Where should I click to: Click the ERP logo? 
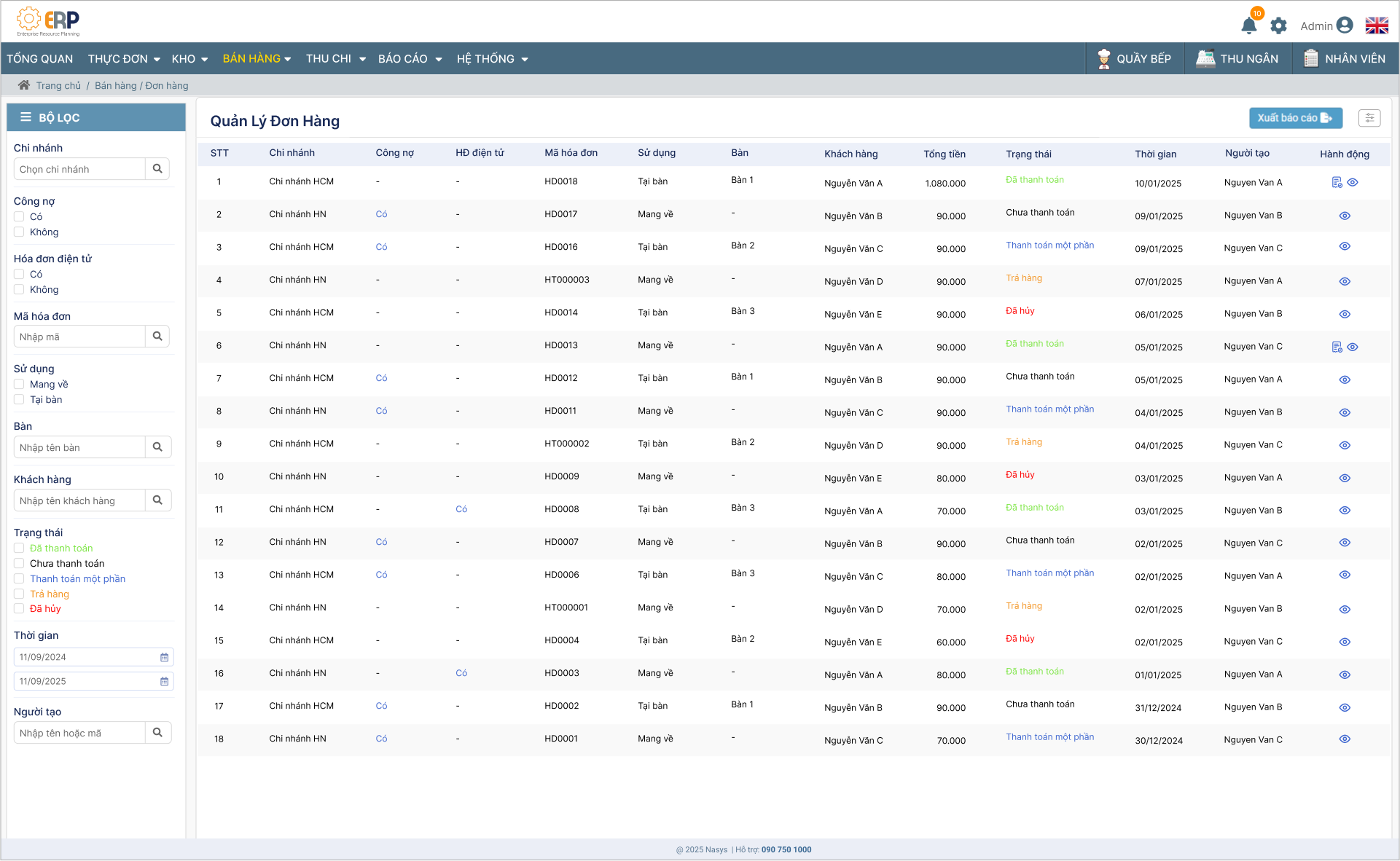point(48,21)
